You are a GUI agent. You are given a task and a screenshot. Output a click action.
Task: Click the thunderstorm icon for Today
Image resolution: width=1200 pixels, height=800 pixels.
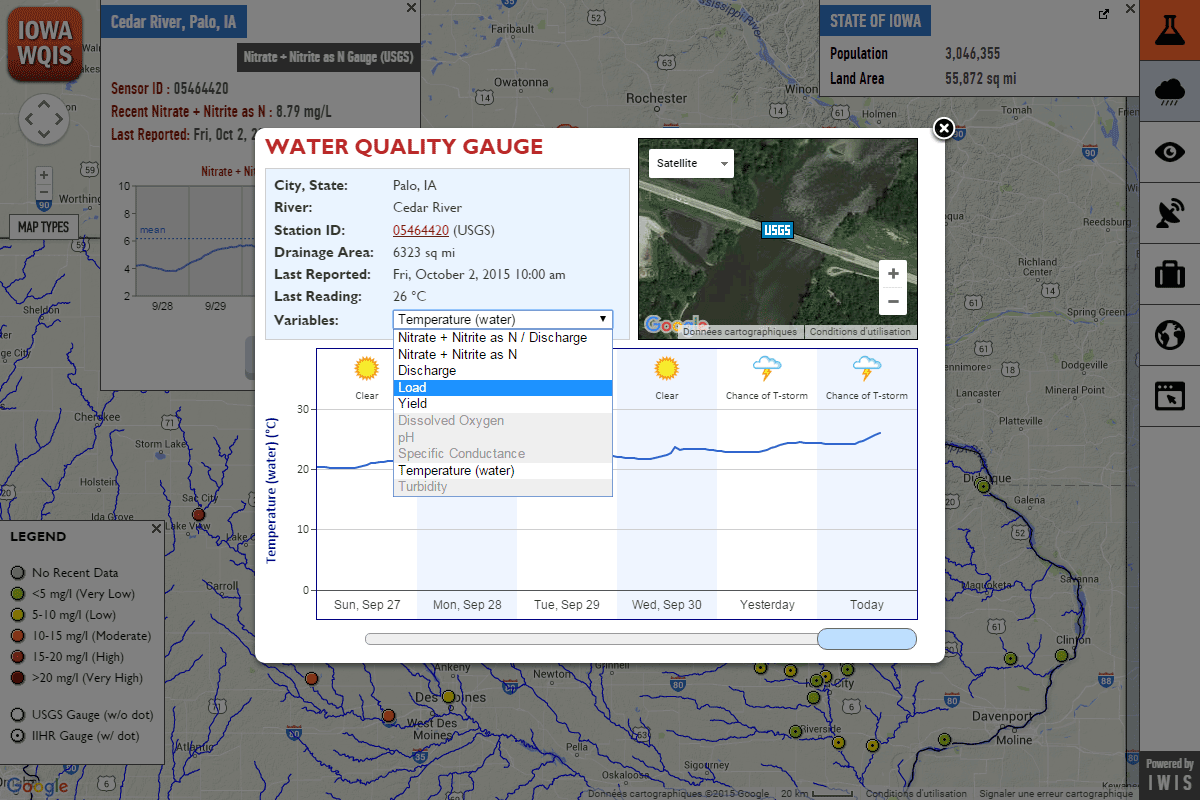(867, 369)
